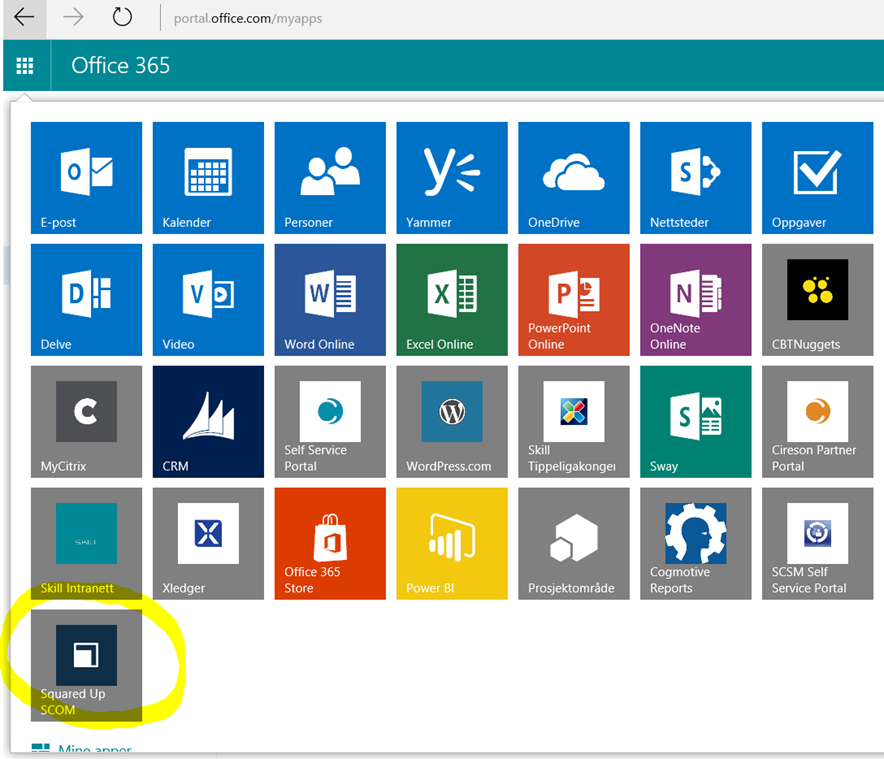This screenshot has width=884, height=759.
Task: Open the Cireson Partner Portal tile
Action: click(817, 421)
